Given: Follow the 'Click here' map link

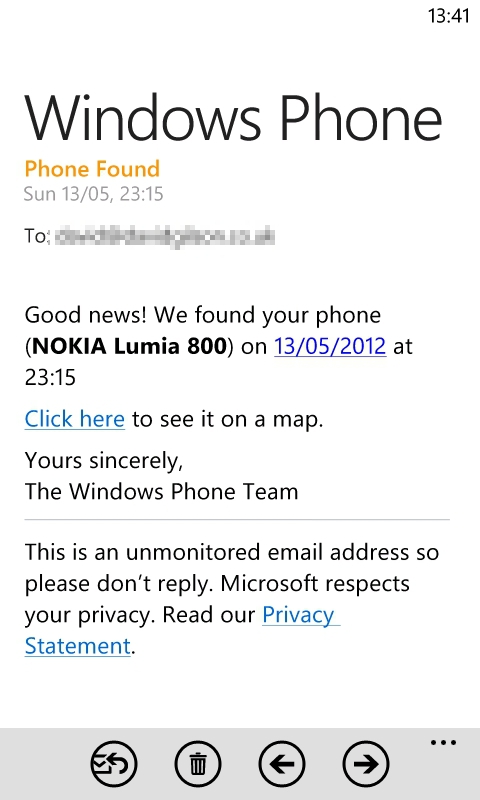Looking at the screenshot, I should tap(74, 419).
